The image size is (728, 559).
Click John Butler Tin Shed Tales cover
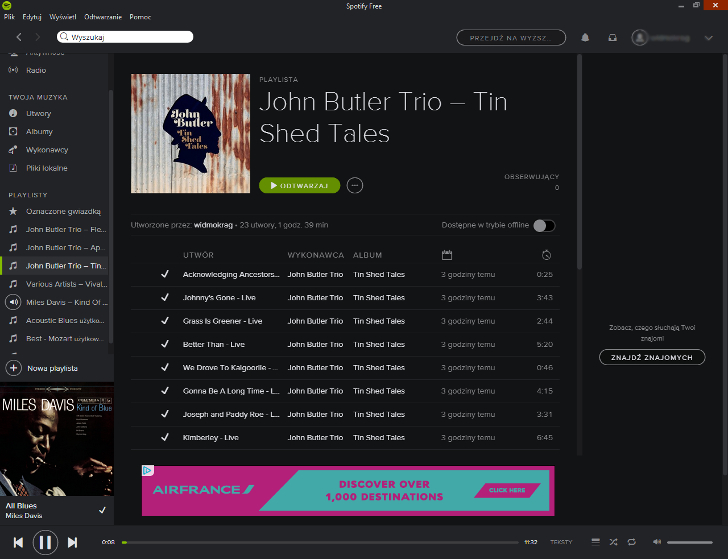pos(190,133)
